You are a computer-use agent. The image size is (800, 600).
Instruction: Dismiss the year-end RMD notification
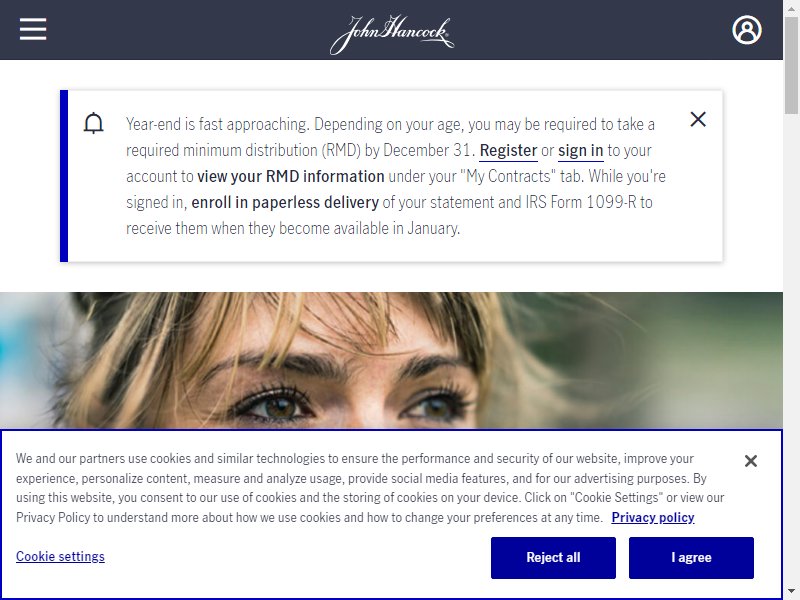pyautogui.click(x=698, y=119)
